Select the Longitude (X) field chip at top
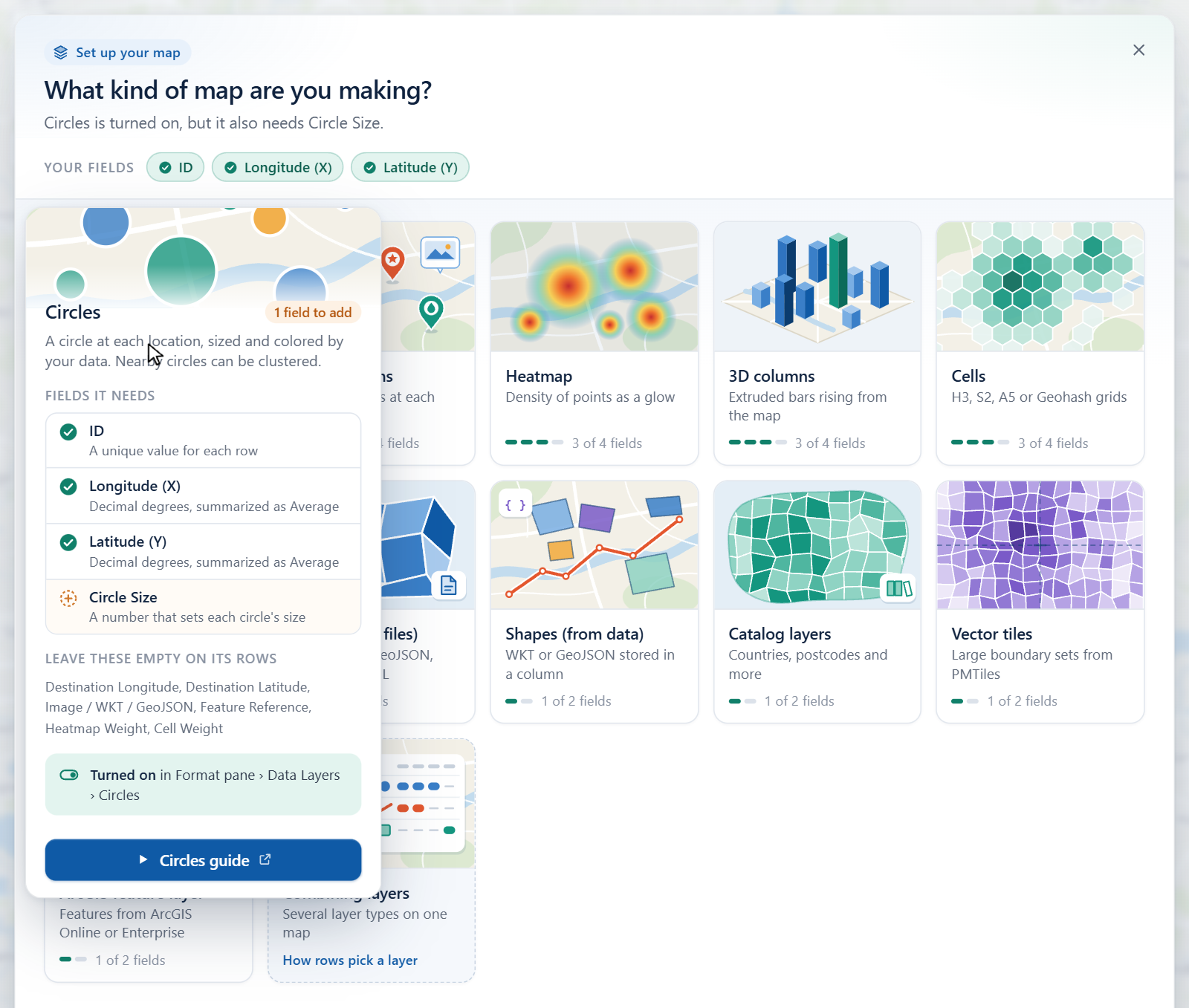 coord(278,167)
